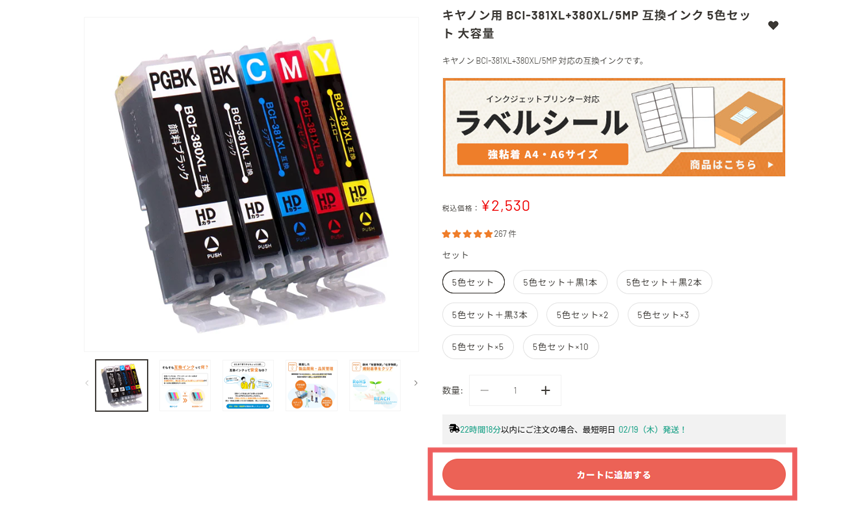
Task: Click the heart favorite icon
Action: [x=773, y=25]
